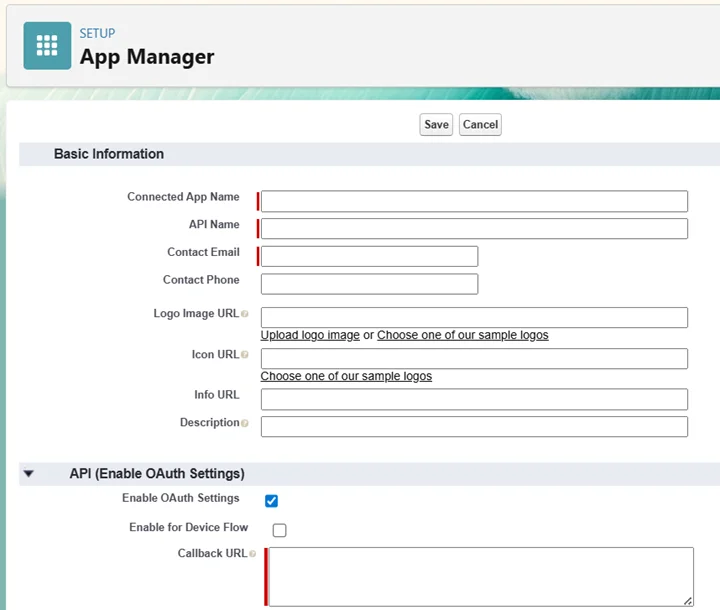
Task: Click inside the Callback URL text area
Action: pos(480,576)
